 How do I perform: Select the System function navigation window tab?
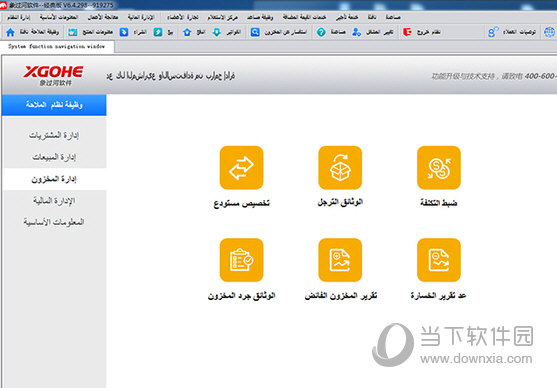point(57,47)
